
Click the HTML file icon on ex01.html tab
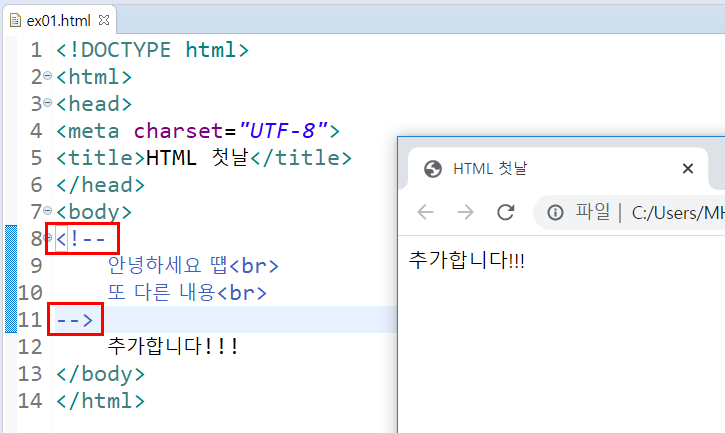[15, 20]
